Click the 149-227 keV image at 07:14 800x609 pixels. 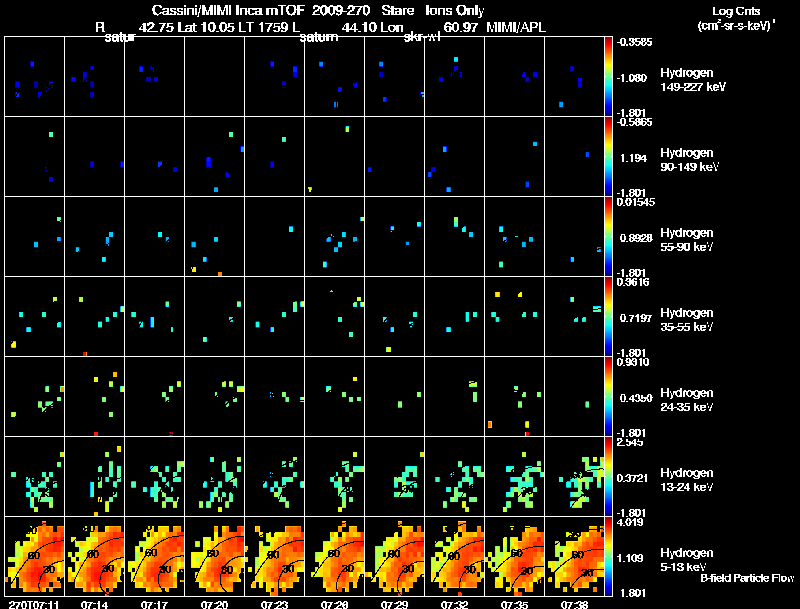[94, 76]
